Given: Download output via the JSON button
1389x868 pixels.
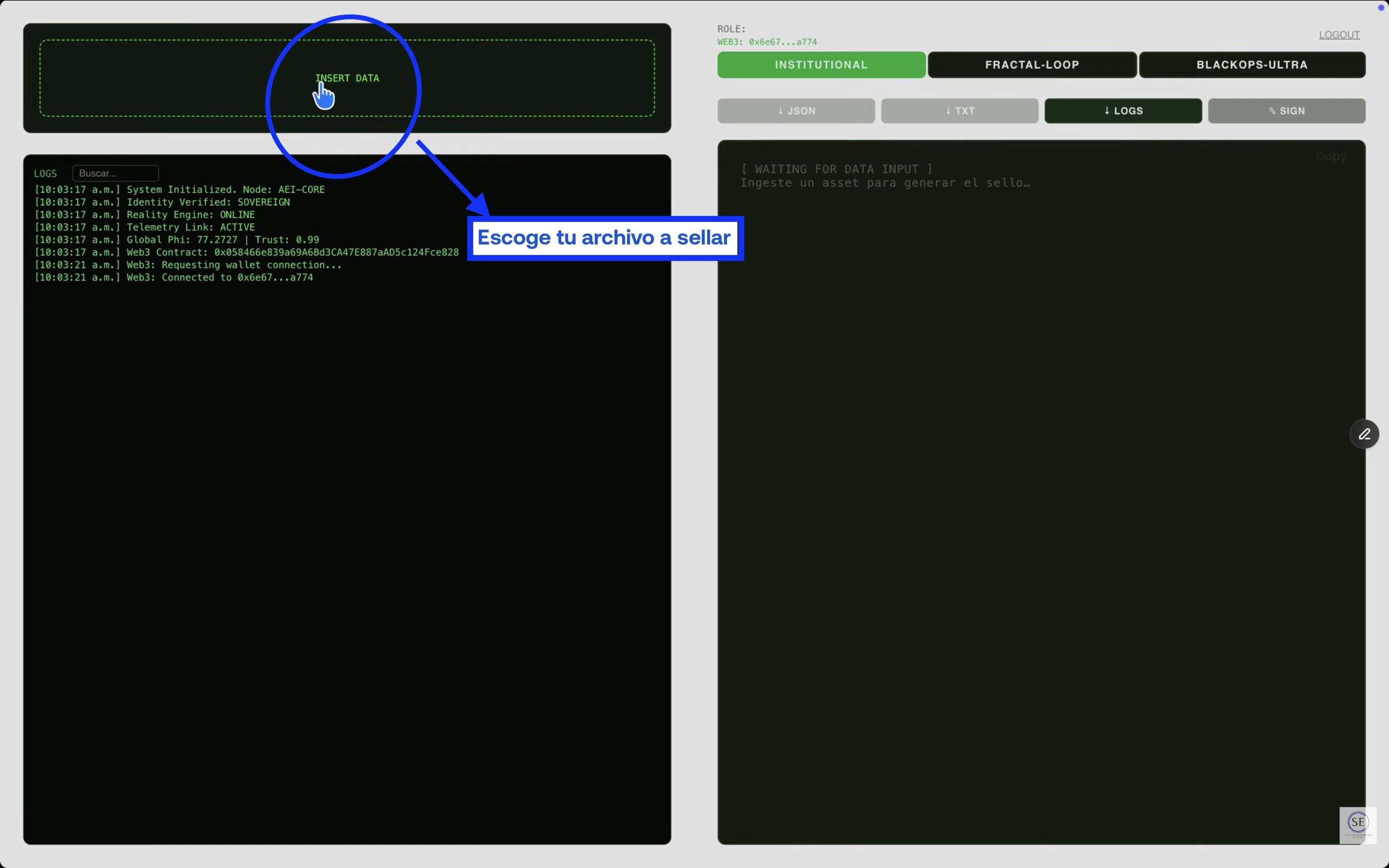Looking at the screenshot, I should click(x=795, y=111).
